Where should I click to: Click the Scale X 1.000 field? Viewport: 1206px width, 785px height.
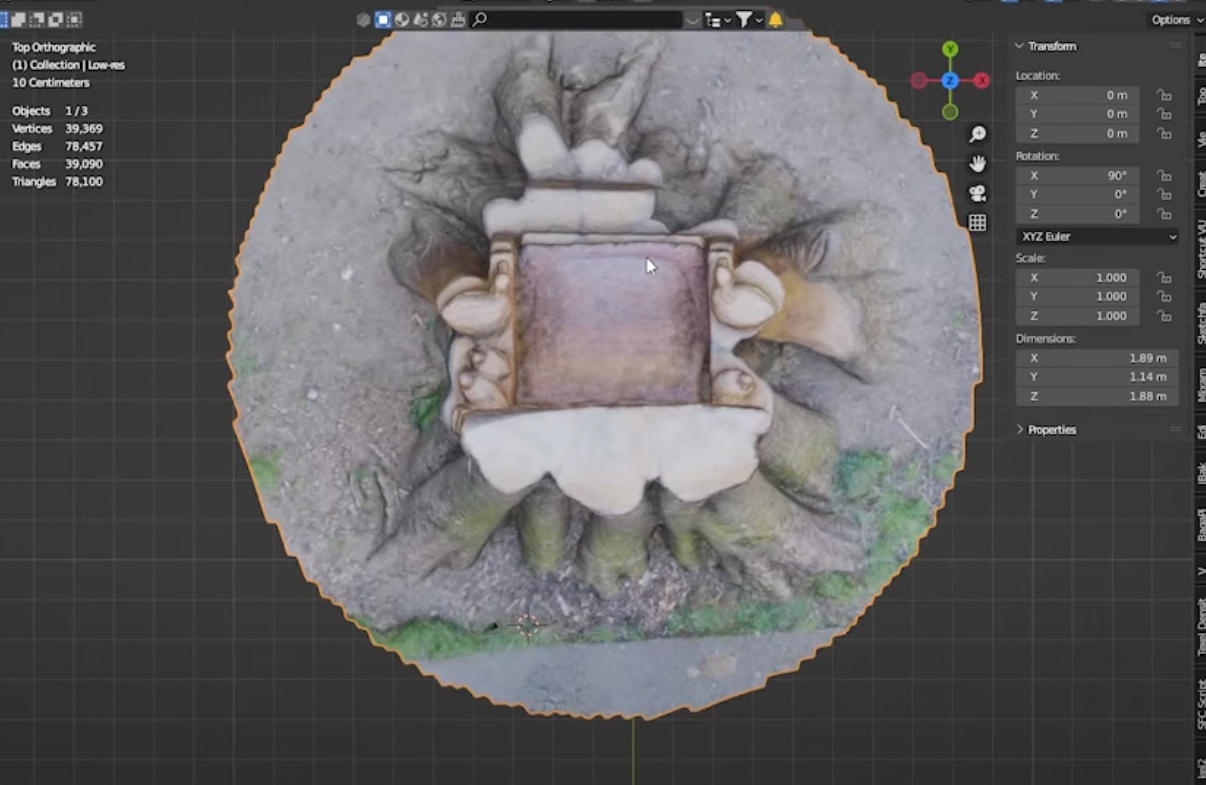(x=1077, y=277)
